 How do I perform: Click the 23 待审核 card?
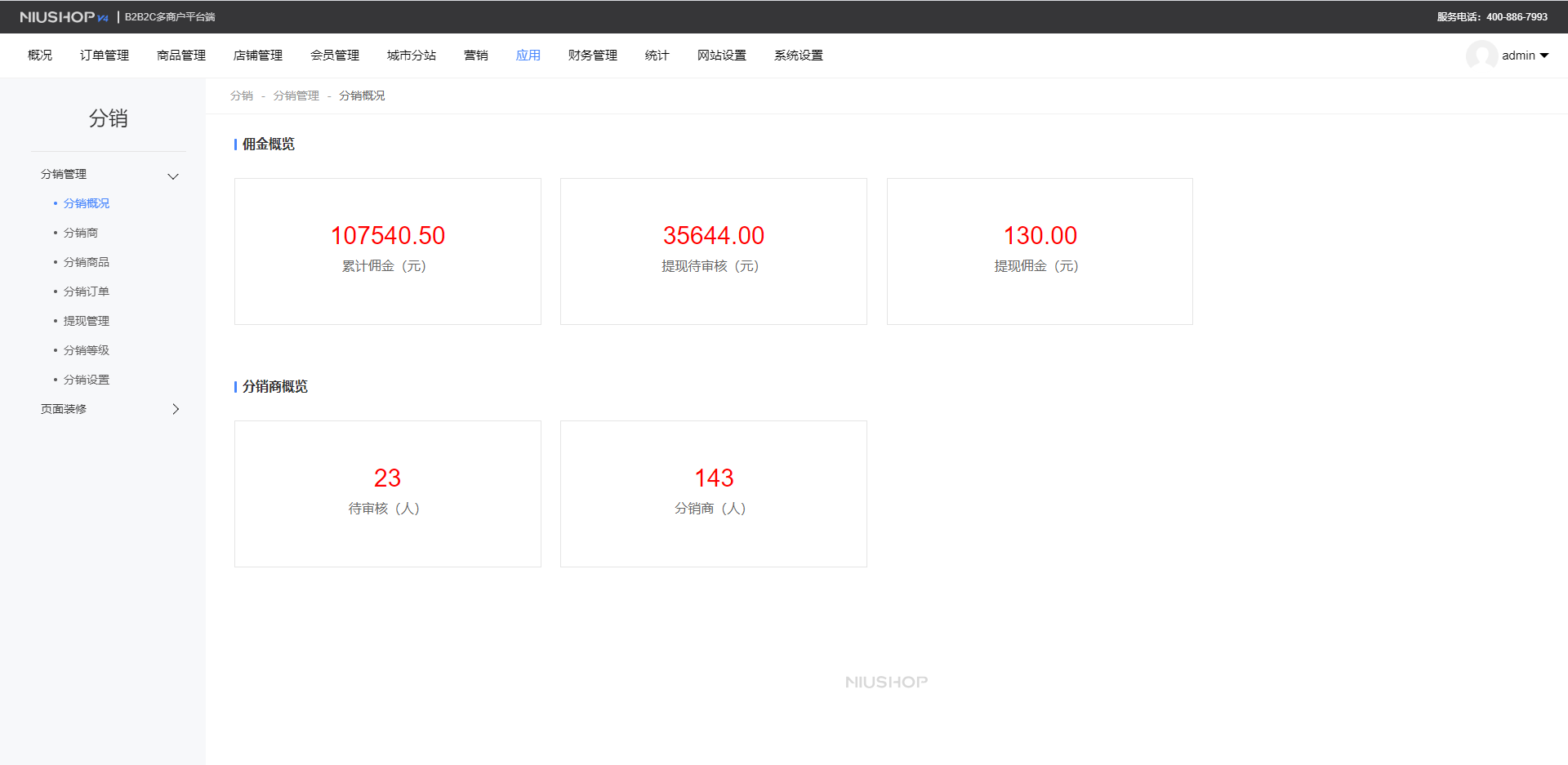point(388,494)
